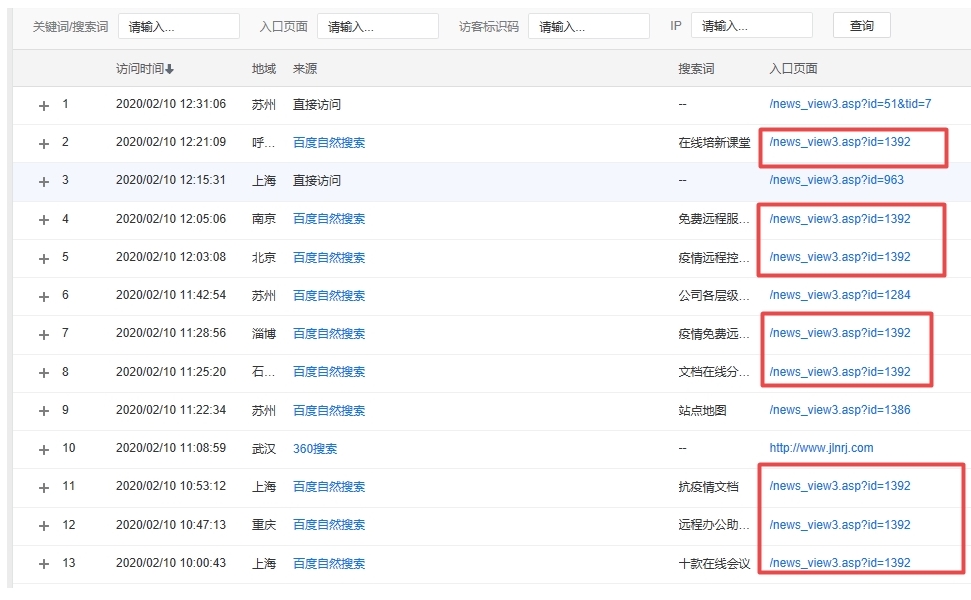971x600 pixels.
Task: Expand the 武汉 360搜索 row details
Action: [x=43, y=448]
